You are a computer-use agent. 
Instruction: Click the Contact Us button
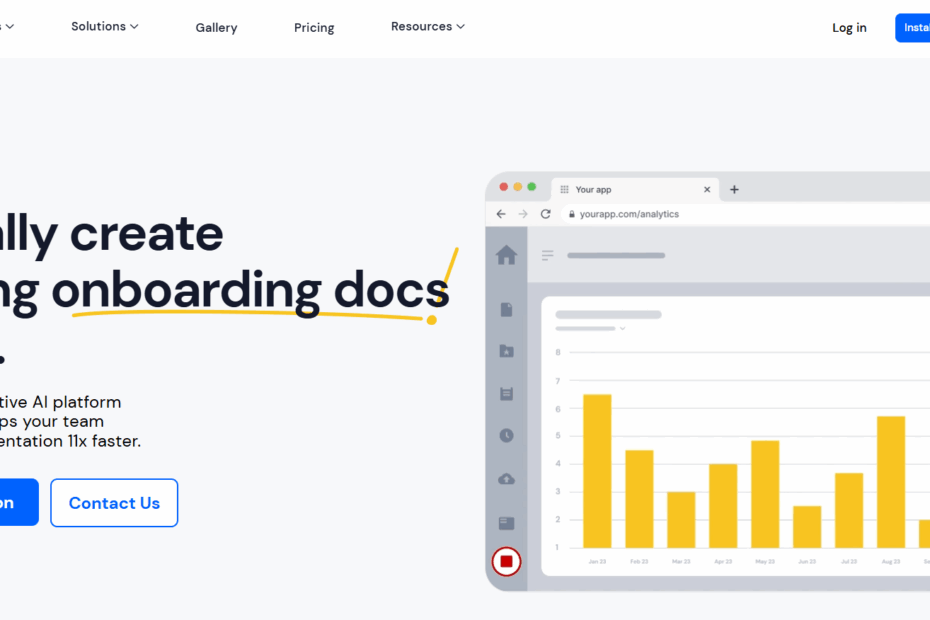pyautogui.click(x=114, y=503)
